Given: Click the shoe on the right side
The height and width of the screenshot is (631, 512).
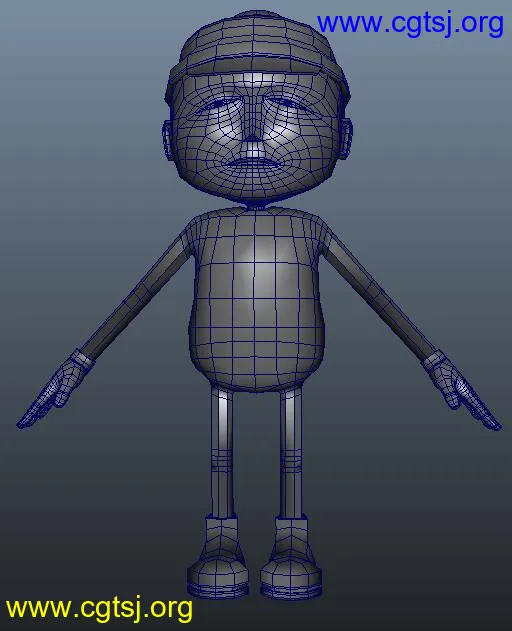Looking at the screenshot, I should [x=291, y=558].
